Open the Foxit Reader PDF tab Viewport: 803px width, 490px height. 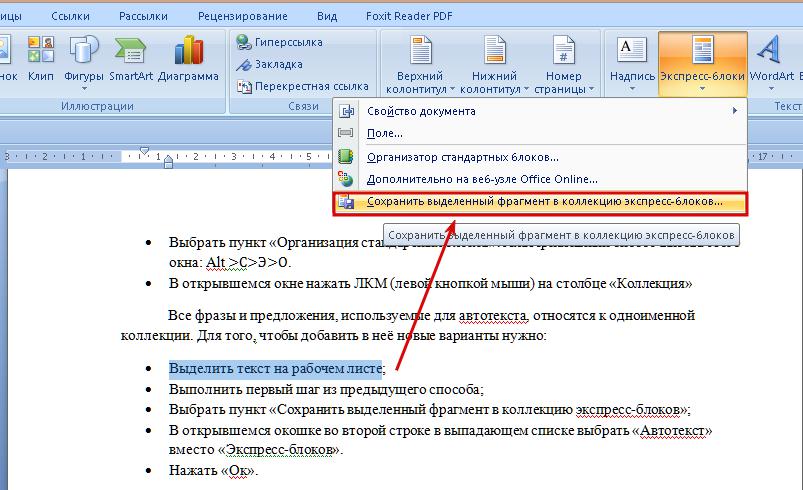pyautogui.click(x=386, y=17)
